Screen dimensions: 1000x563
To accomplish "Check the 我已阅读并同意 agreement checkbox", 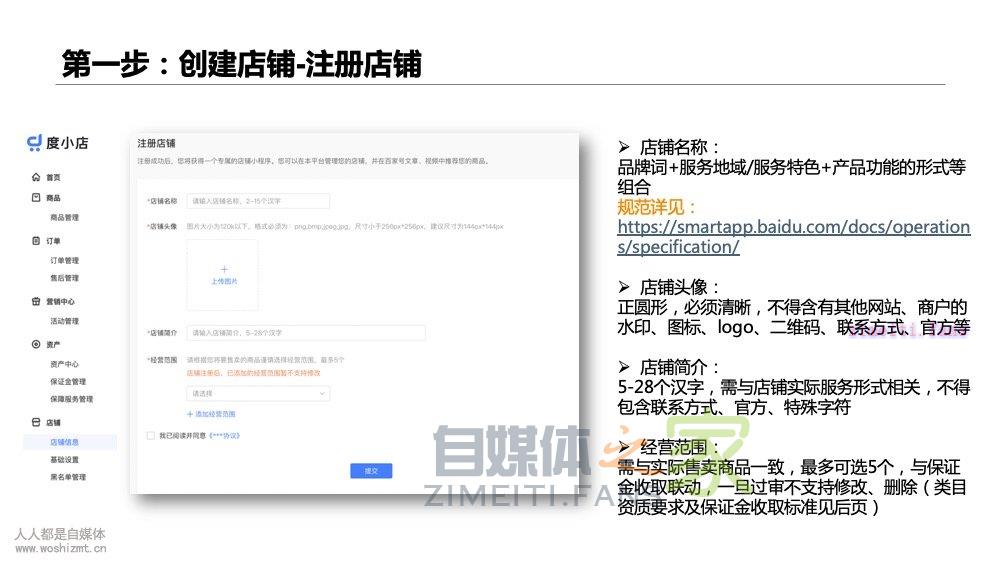I will click(151, 436).
